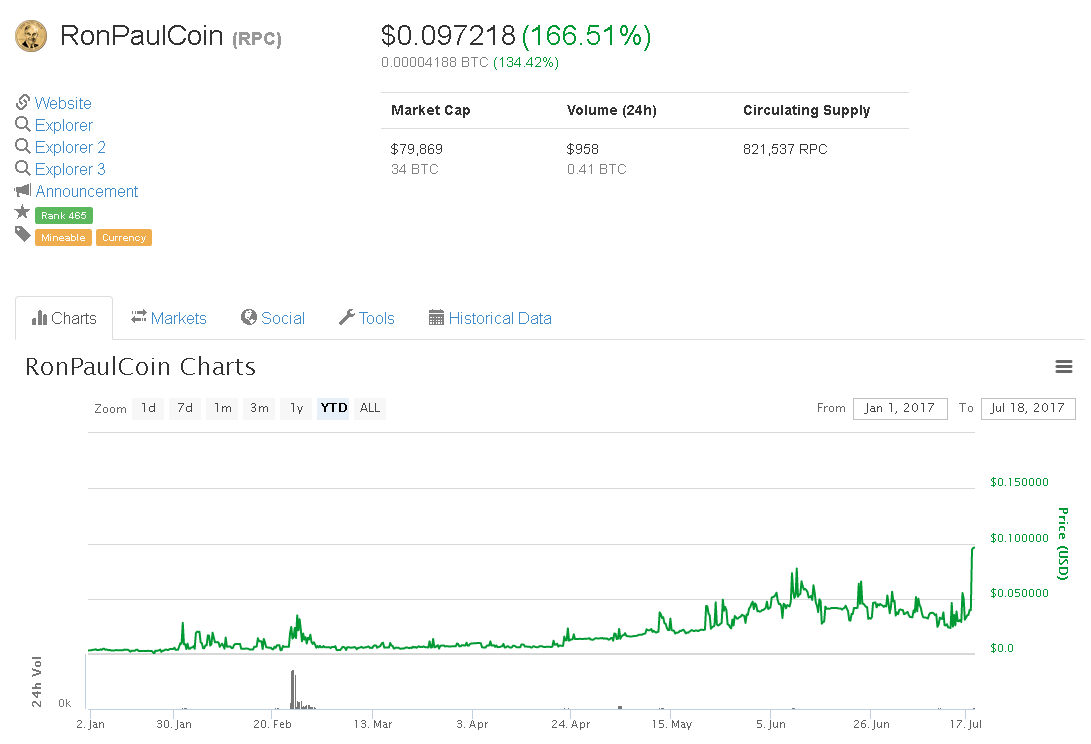Click the magnifier icon next to Explorer
1091x744 pixels.
point(22,125)
